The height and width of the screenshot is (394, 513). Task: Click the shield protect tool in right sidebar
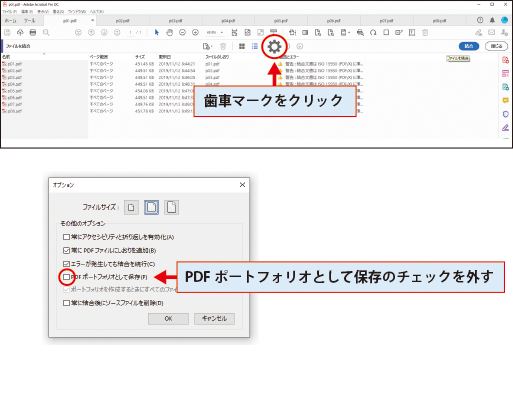[x=505, y=114]
